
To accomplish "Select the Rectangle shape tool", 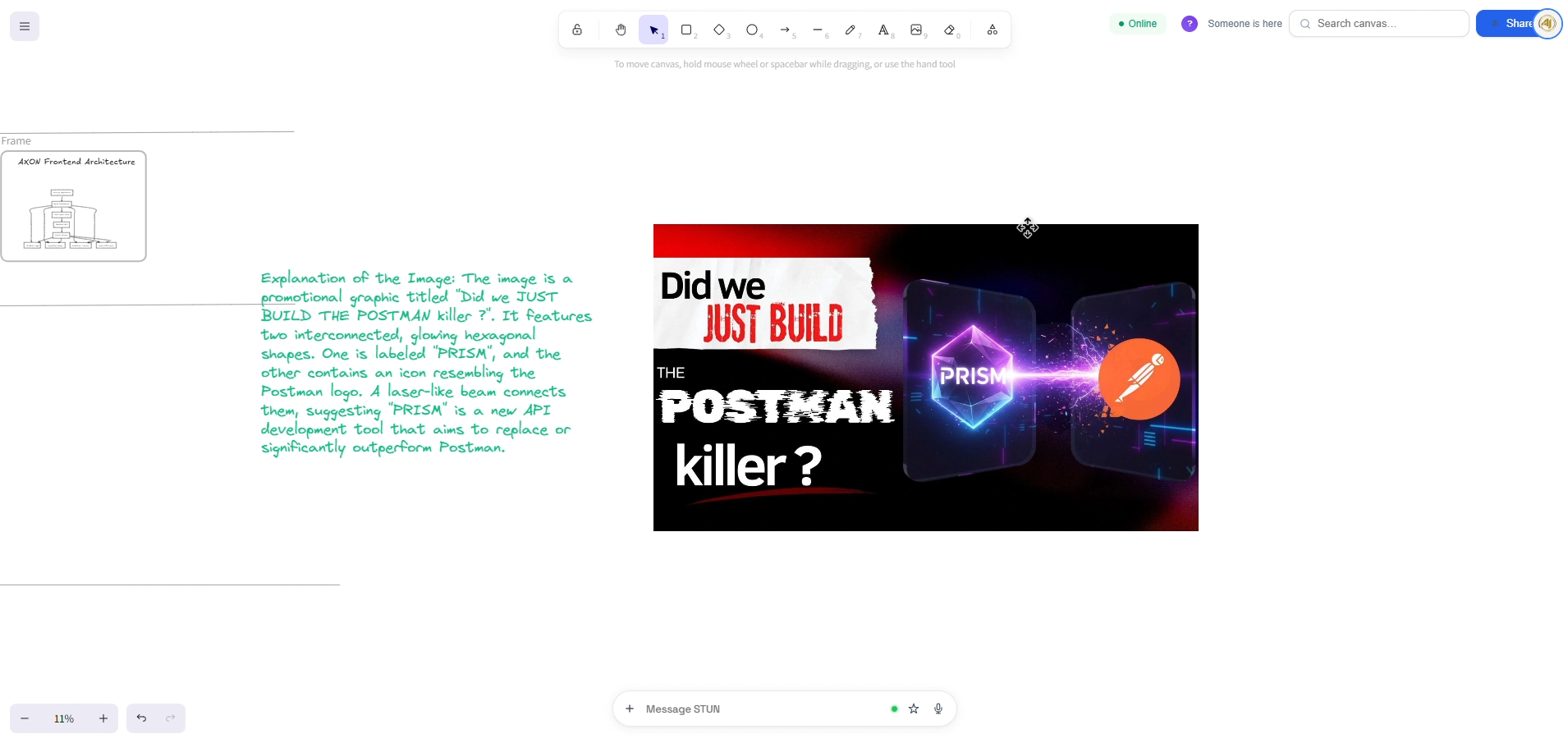I will [x=687, y=30].
